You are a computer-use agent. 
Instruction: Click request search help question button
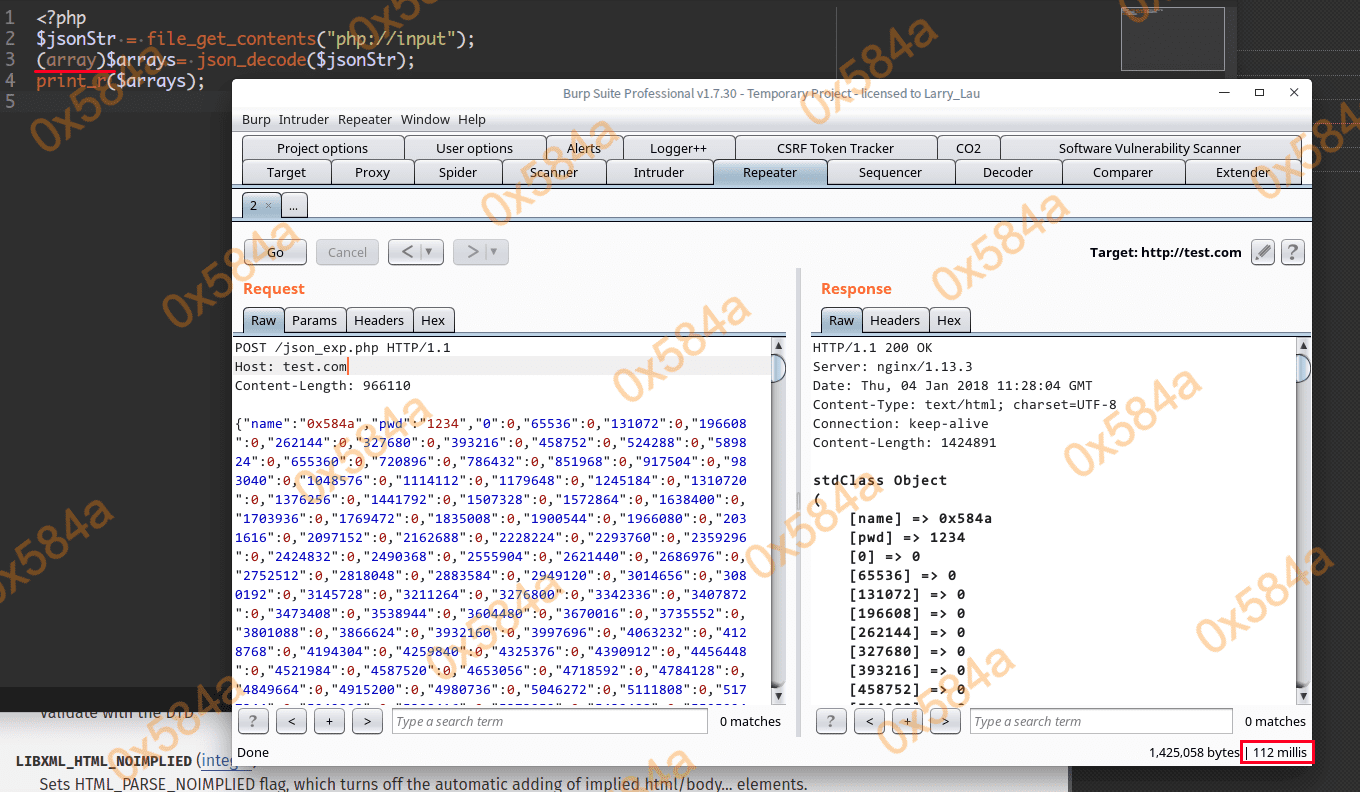tap(252, 721)
